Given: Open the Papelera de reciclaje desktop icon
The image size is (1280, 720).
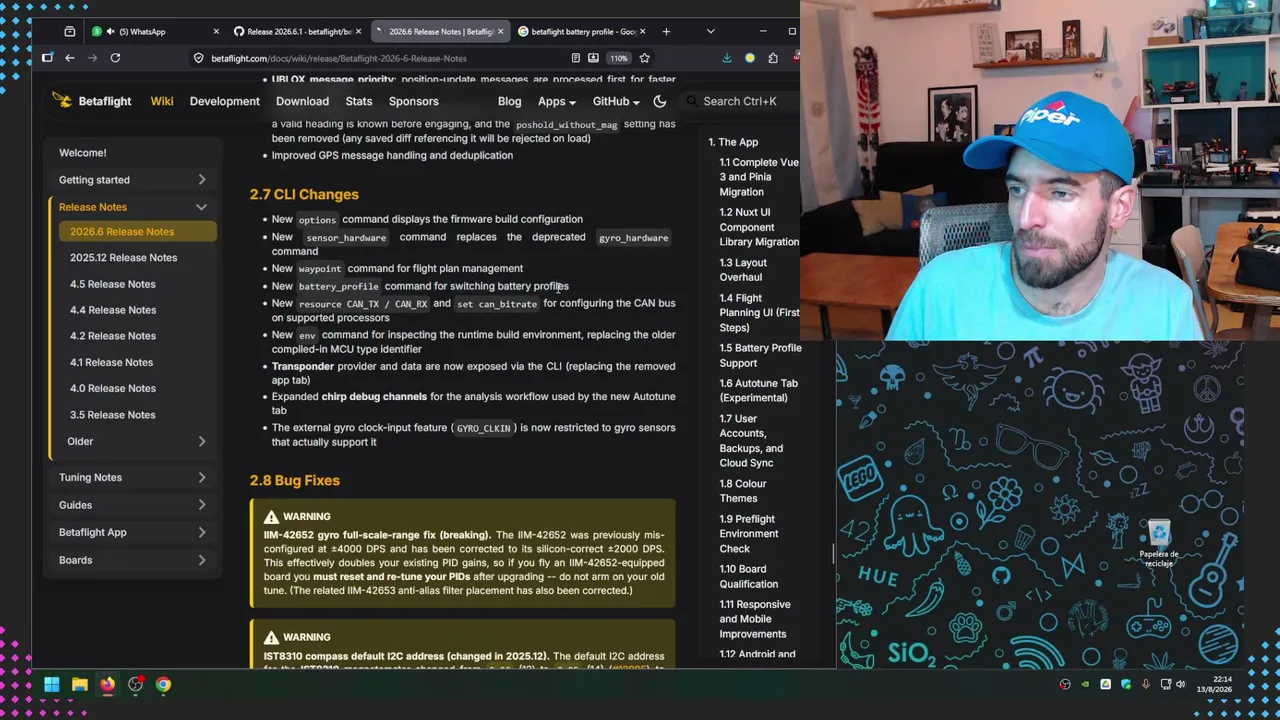Looking at the screenshot, I should (1159, 544).
